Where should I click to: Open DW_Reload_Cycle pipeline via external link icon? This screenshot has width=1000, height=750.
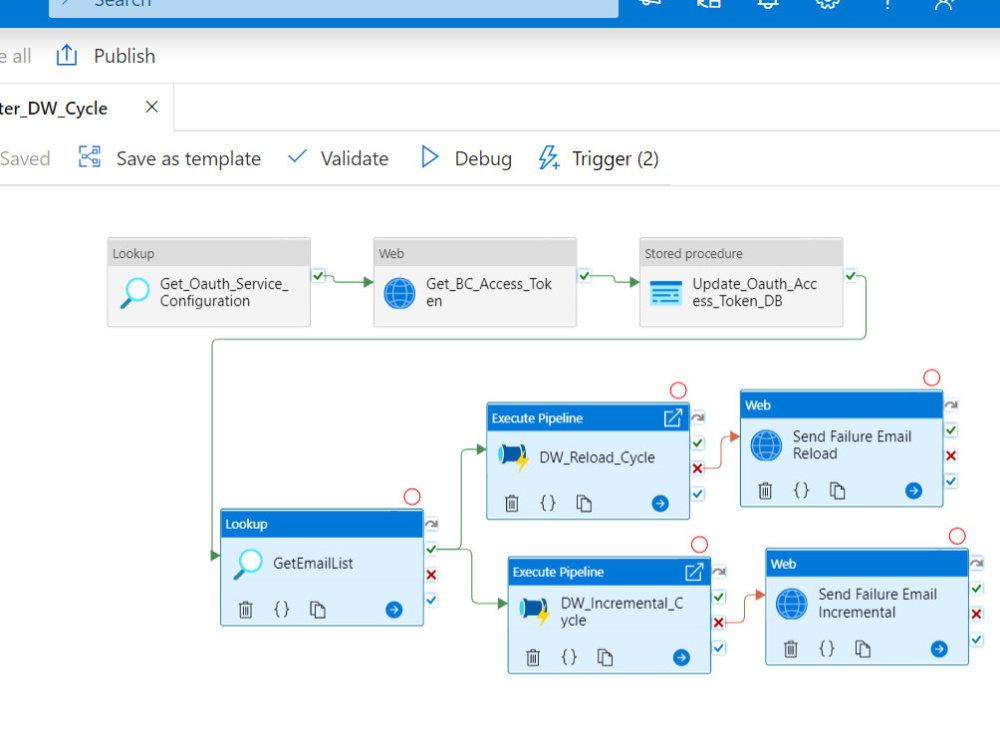coord(673,418)
